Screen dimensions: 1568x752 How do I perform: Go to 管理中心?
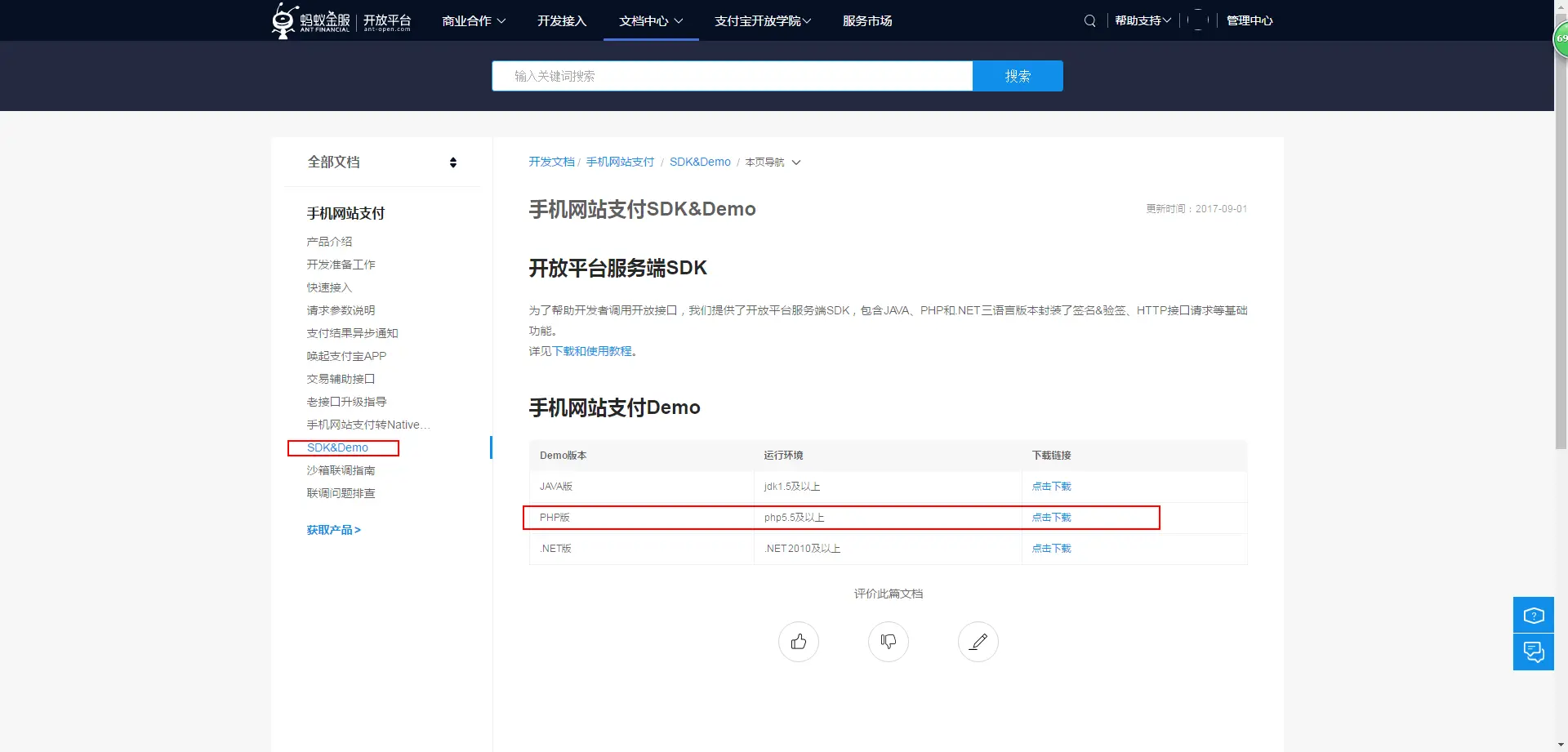(1249, 21)
